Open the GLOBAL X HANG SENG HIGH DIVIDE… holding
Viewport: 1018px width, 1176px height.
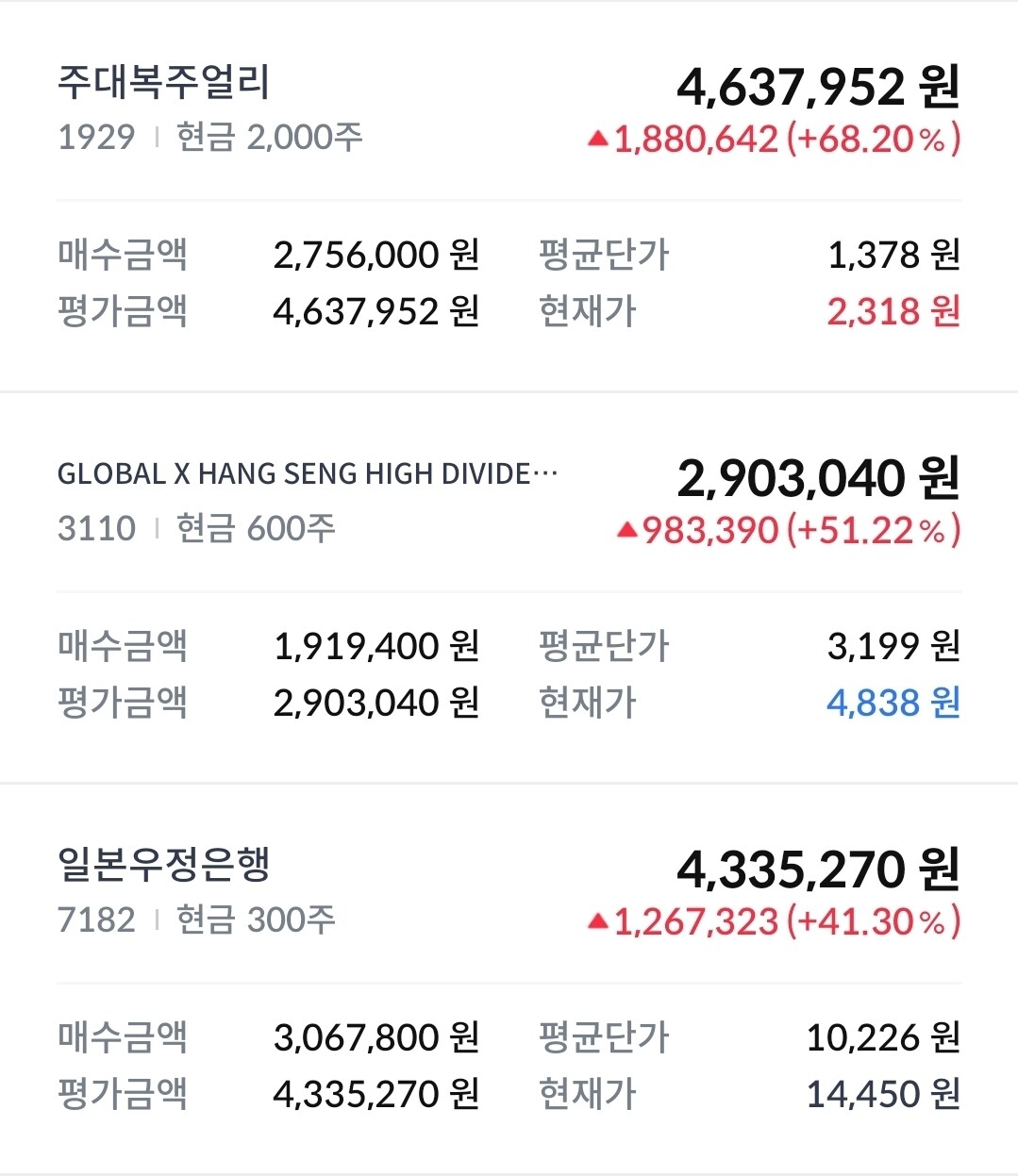pos(307,473)
